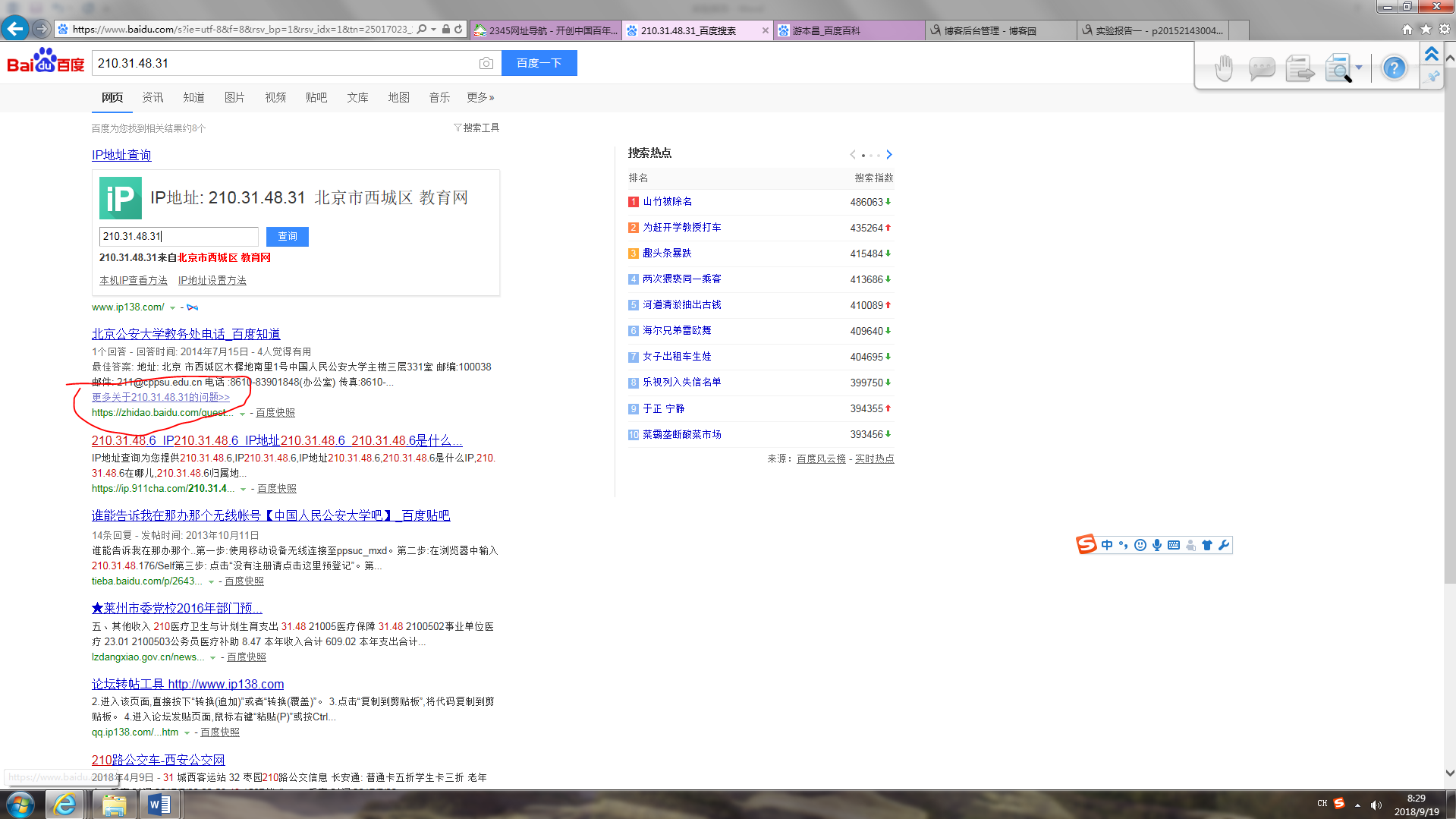
Task: Switch to the 2345网址导航 tab
Action: 546,30
